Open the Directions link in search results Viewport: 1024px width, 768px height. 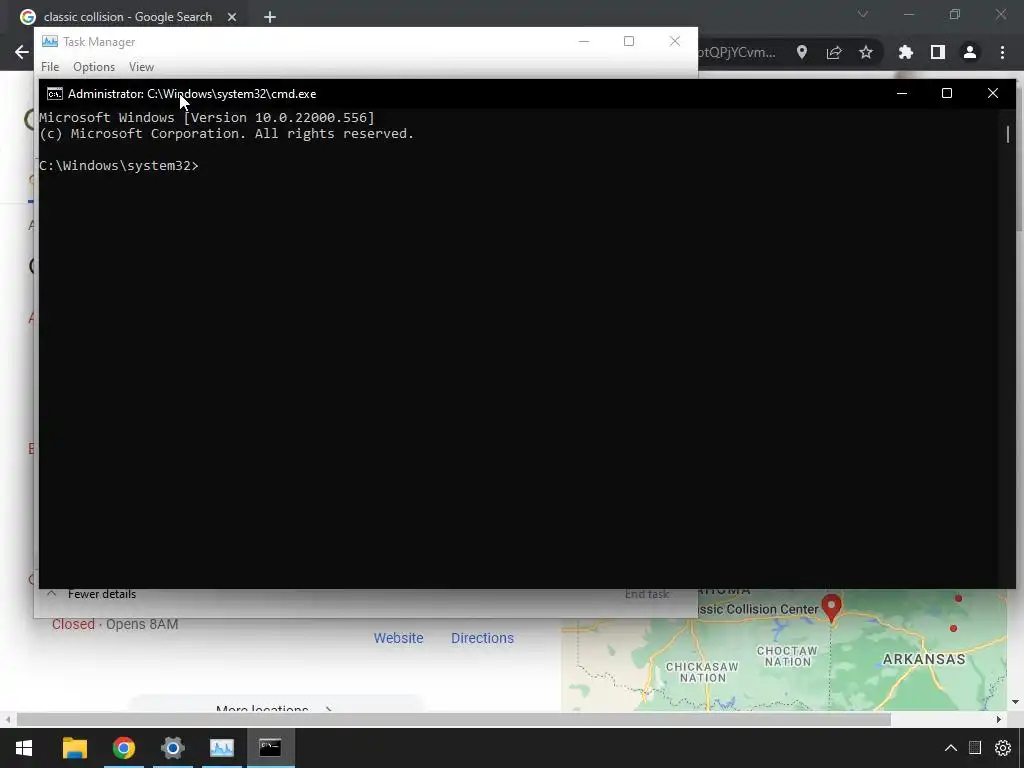click(x=483, y=638)
